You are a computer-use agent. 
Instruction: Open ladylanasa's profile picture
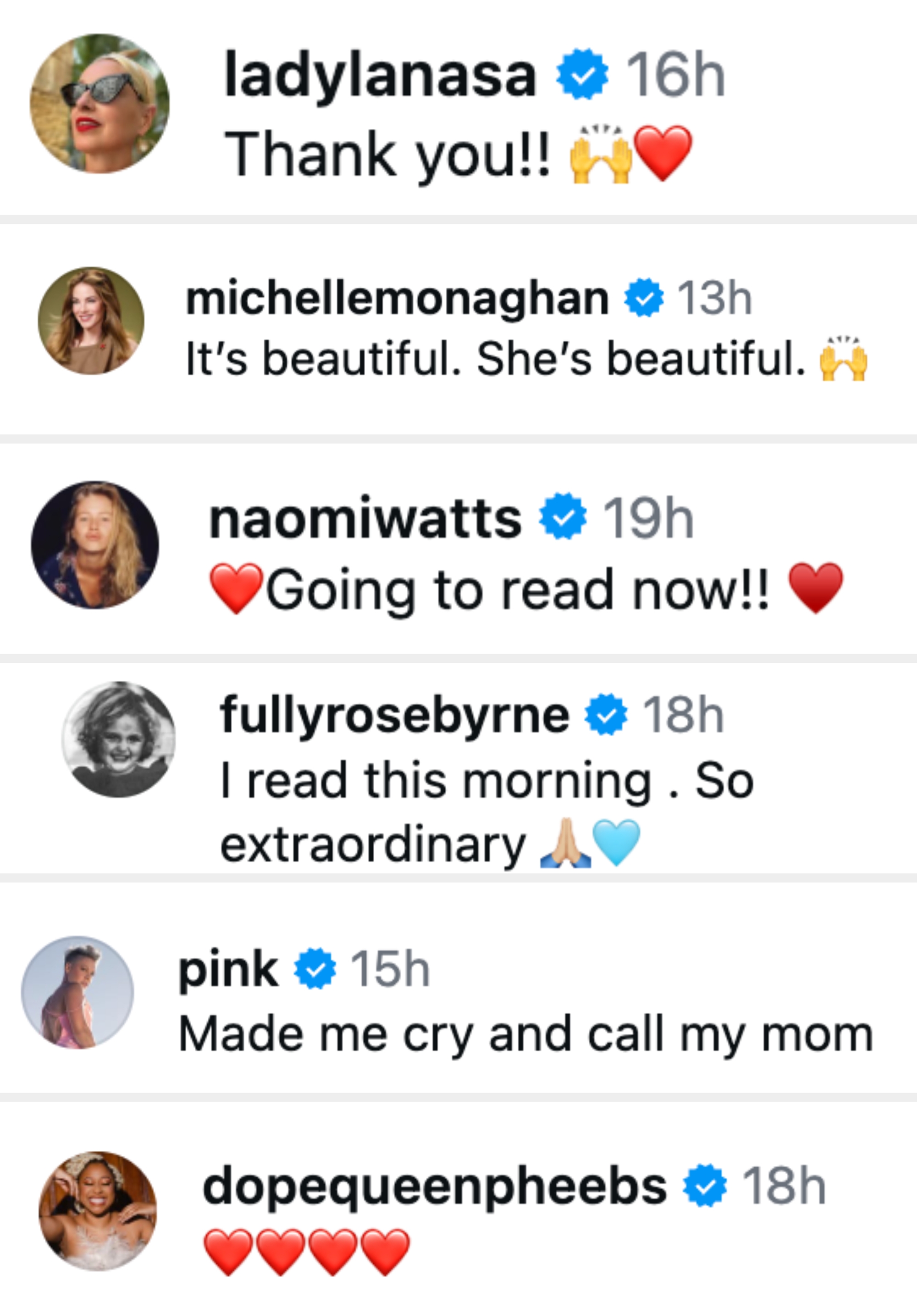pyautogui.click(x=99, y=104)
